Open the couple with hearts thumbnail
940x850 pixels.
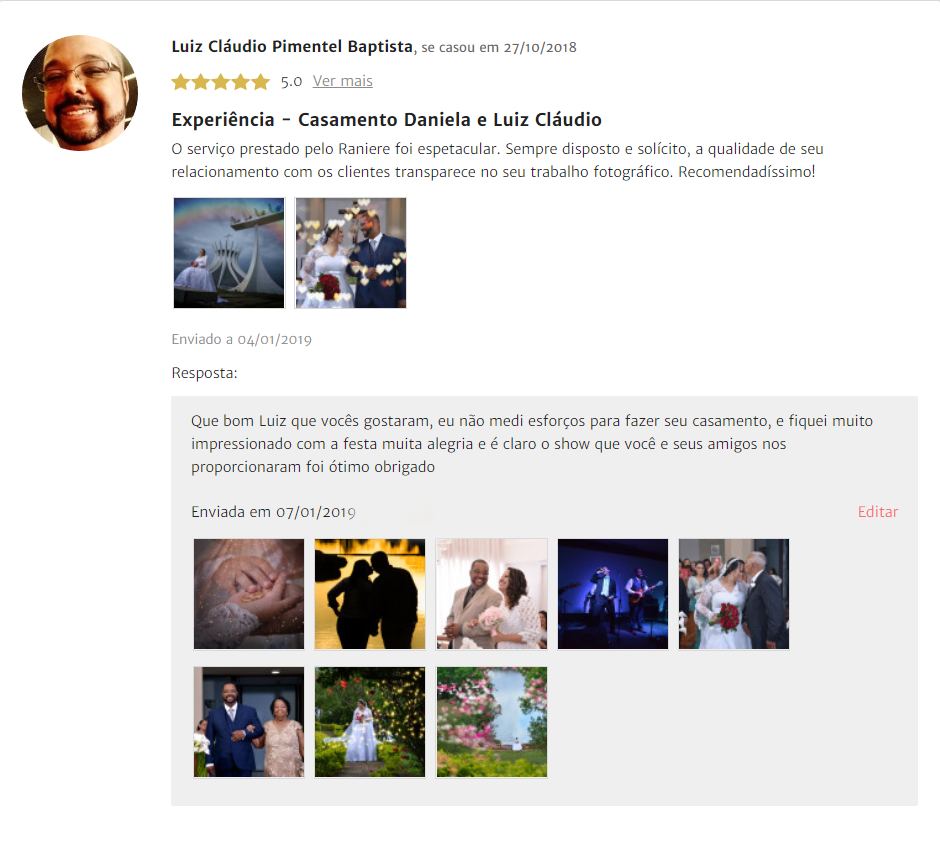[351, 253]
